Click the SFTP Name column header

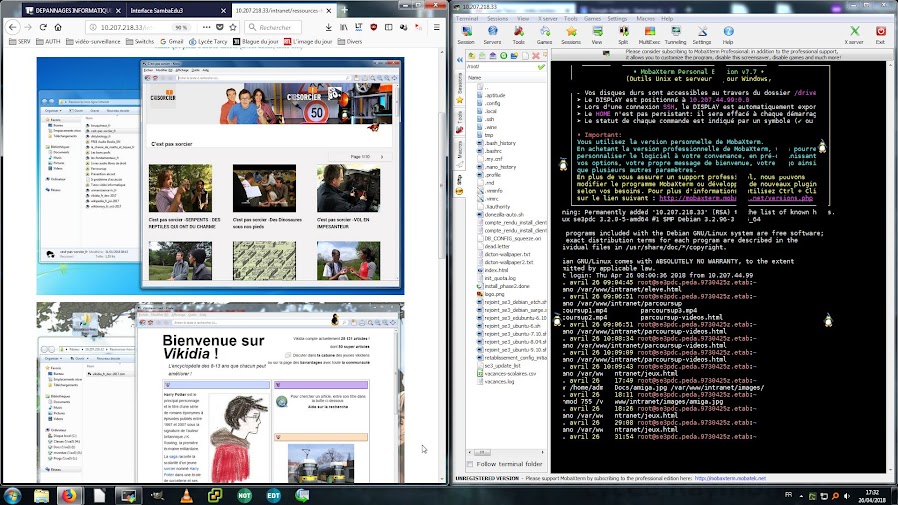point(507,77)
